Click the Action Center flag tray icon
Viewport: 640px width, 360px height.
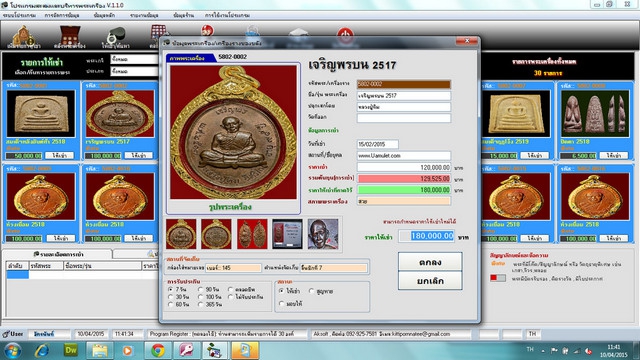coord(554,350)
